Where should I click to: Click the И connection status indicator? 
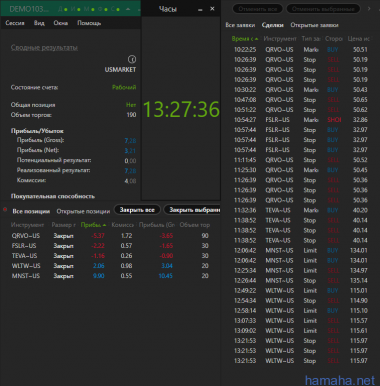tap(75, 9)
